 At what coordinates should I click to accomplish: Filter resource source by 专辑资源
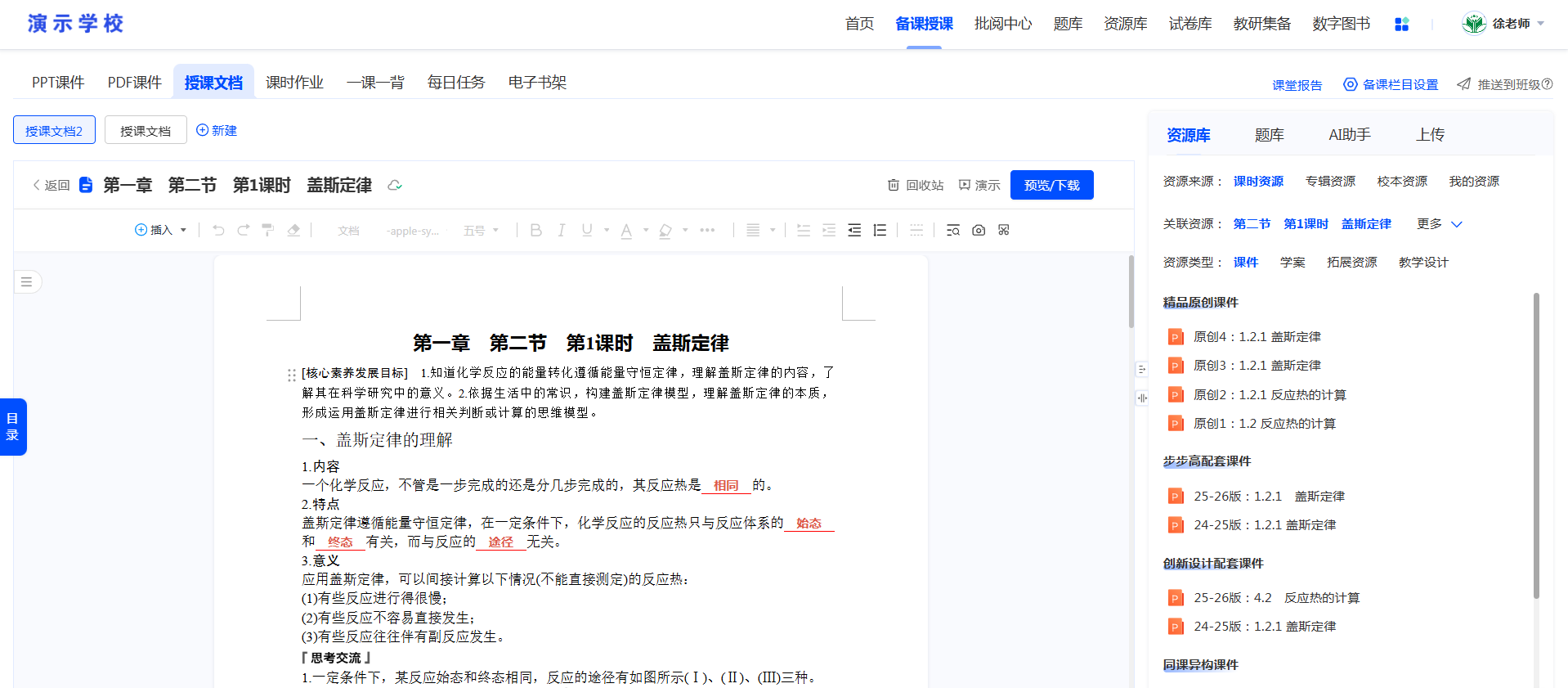click(x=1330, y=181)
